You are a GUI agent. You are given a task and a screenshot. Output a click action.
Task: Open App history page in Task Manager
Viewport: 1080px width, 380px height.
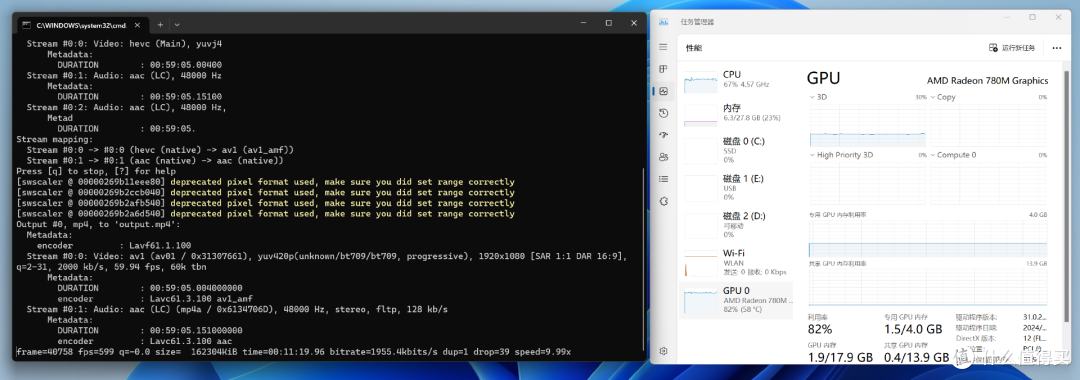point(663,113)
